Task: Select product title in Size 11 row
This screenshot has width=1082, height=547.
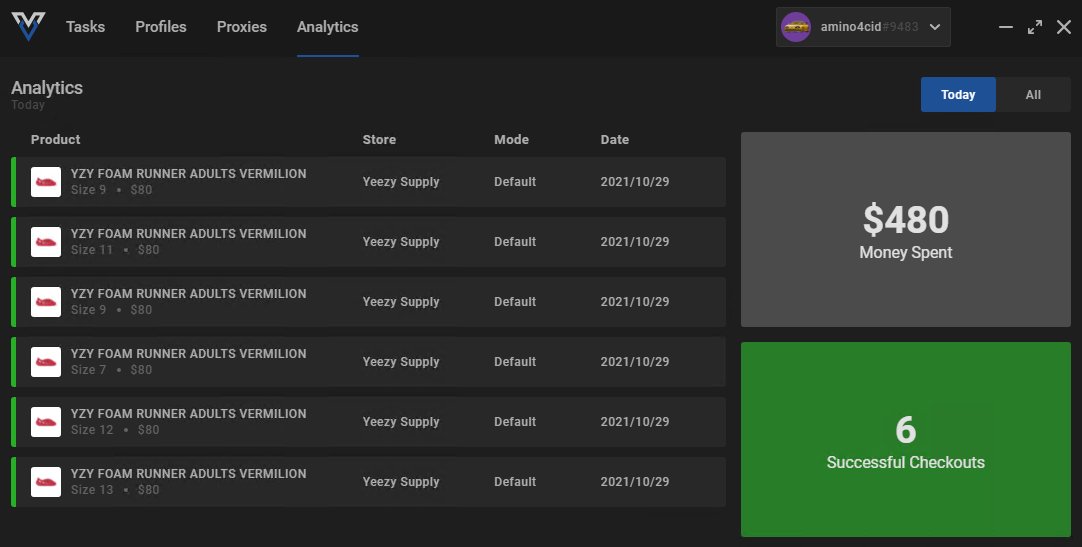Action: click(x=188, y=234)
